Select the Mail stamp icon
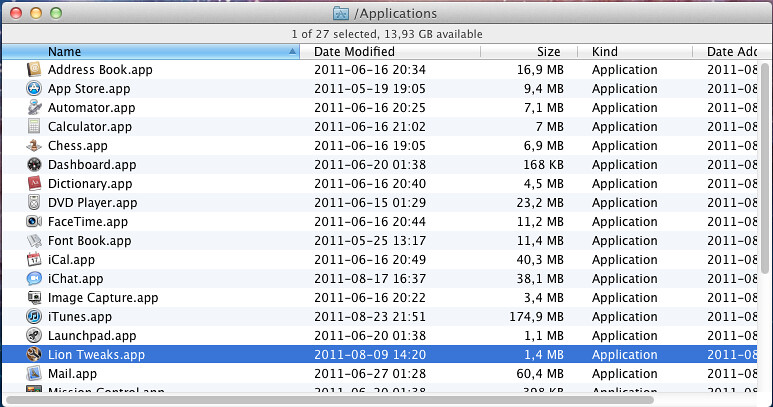The height and width of the screenshot is (407, 773). pos(34,373)
